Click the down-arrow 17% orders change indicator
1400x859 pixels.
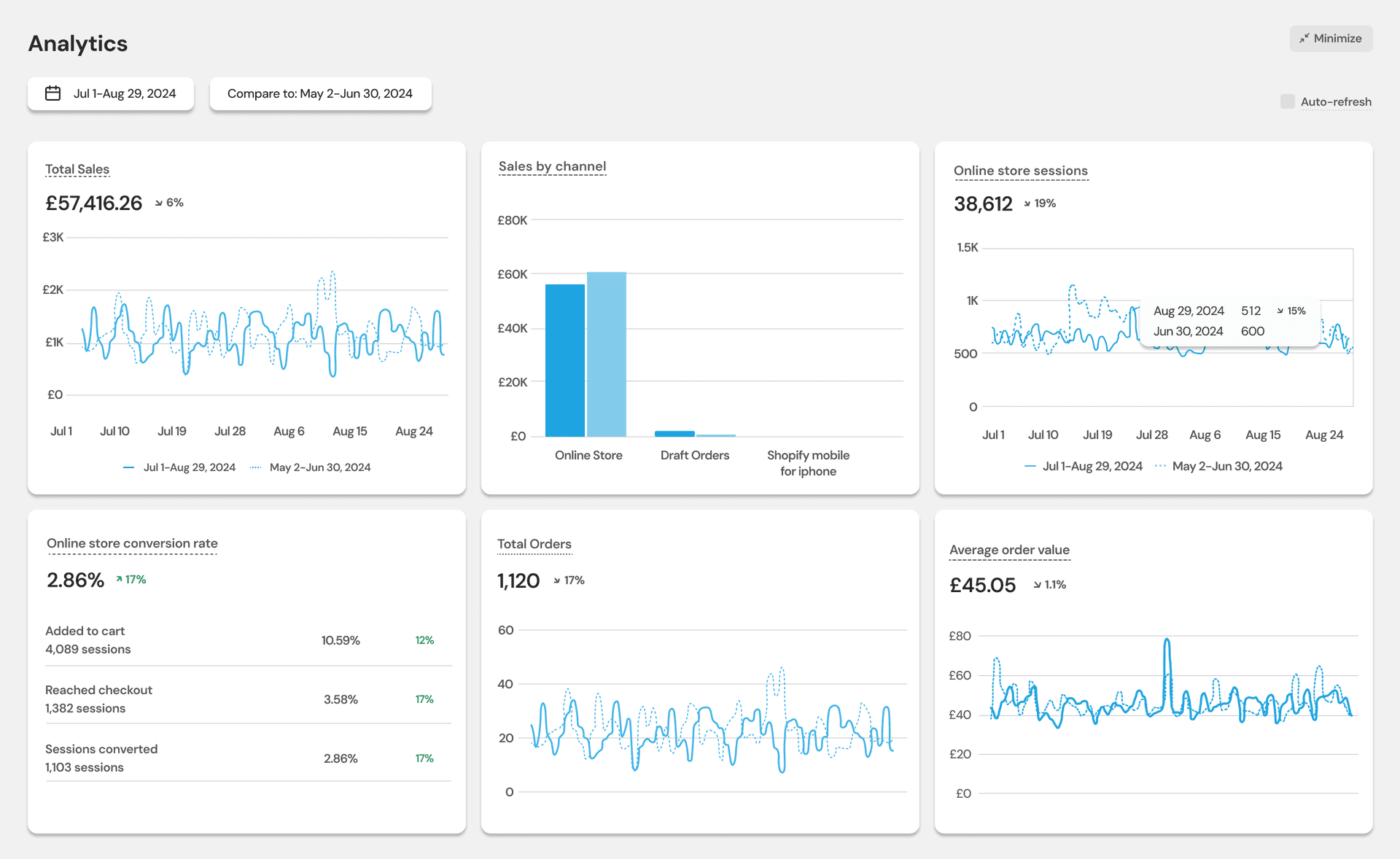(569, 580)
